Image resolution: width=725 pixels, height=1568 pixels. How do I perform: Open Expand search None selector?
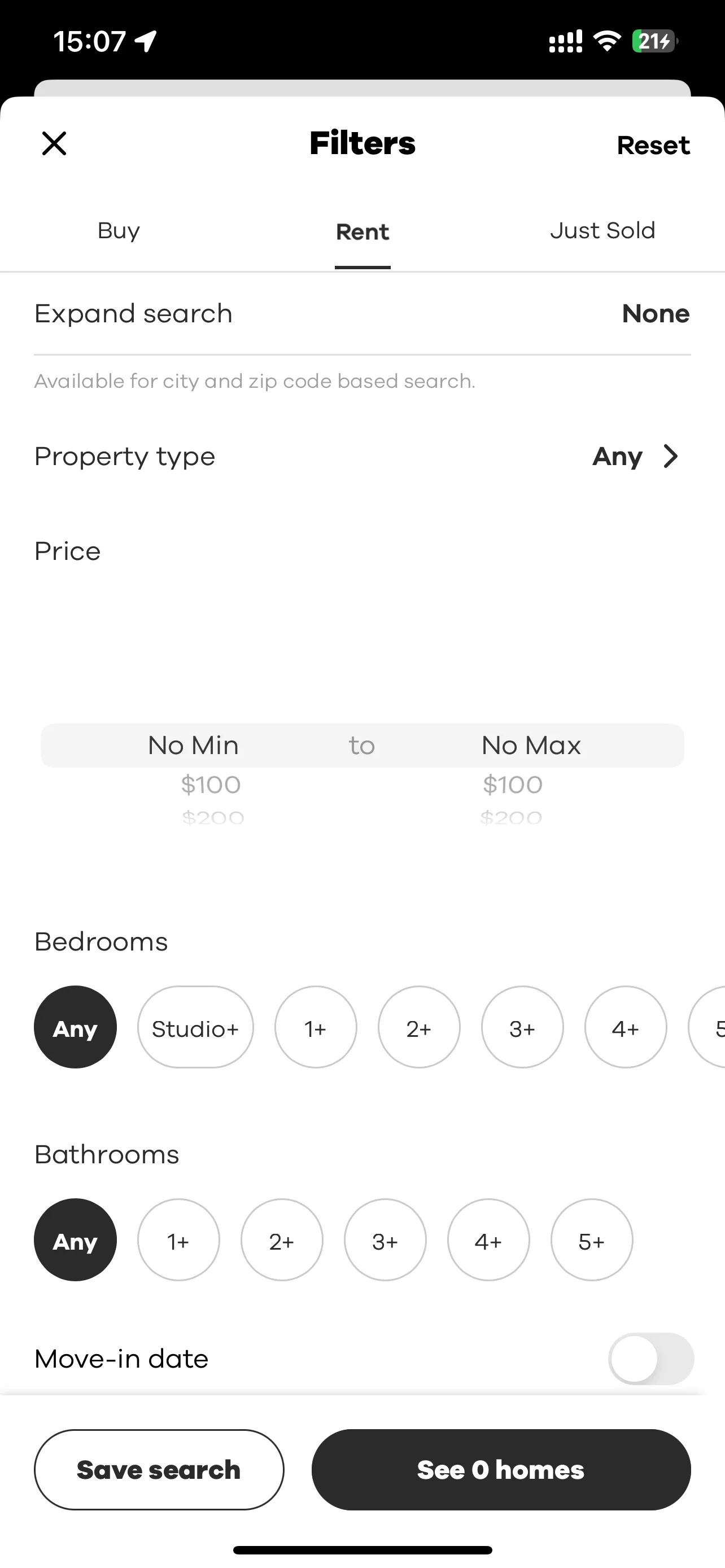656,314
